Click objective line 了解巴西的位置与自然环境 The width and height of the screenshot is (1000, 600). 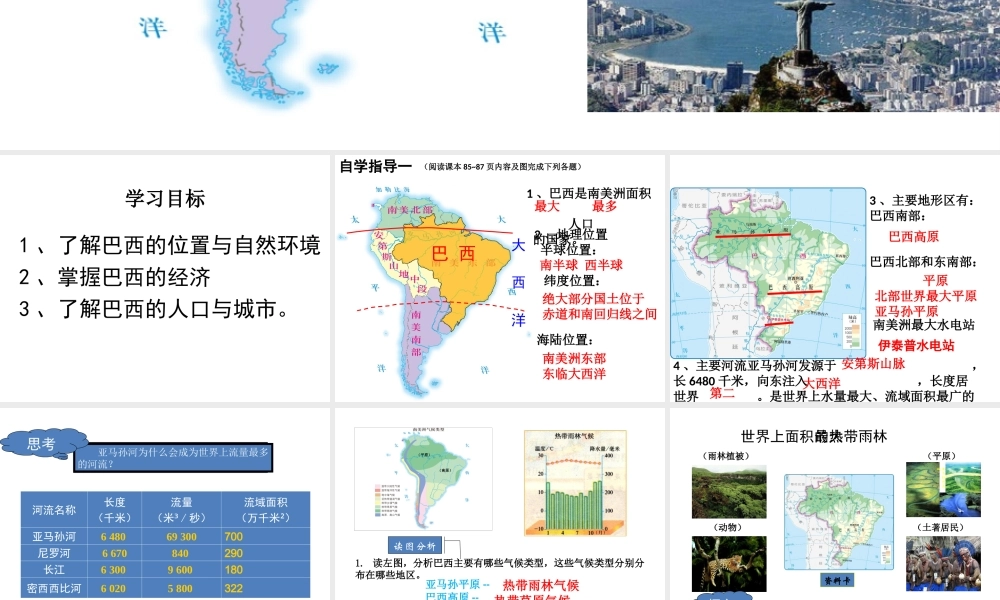click(170, 245)
